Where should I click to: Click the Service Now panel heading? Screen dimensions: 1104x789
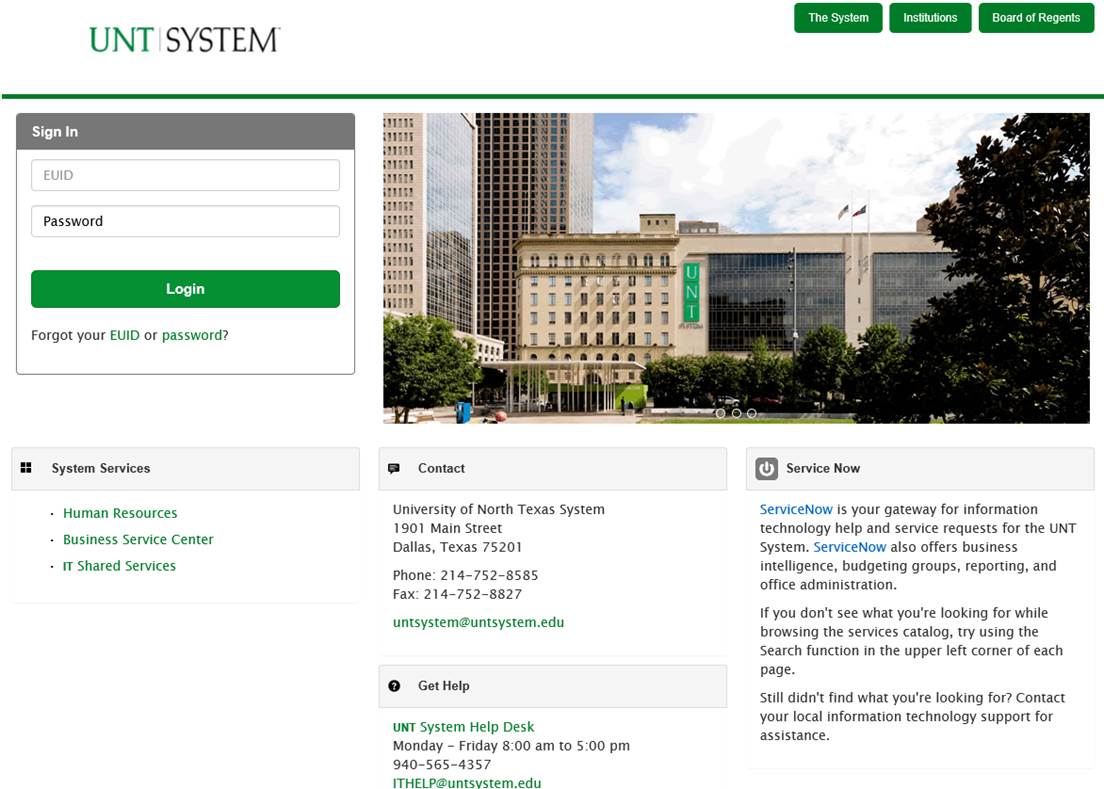click(x=920, y=469)
